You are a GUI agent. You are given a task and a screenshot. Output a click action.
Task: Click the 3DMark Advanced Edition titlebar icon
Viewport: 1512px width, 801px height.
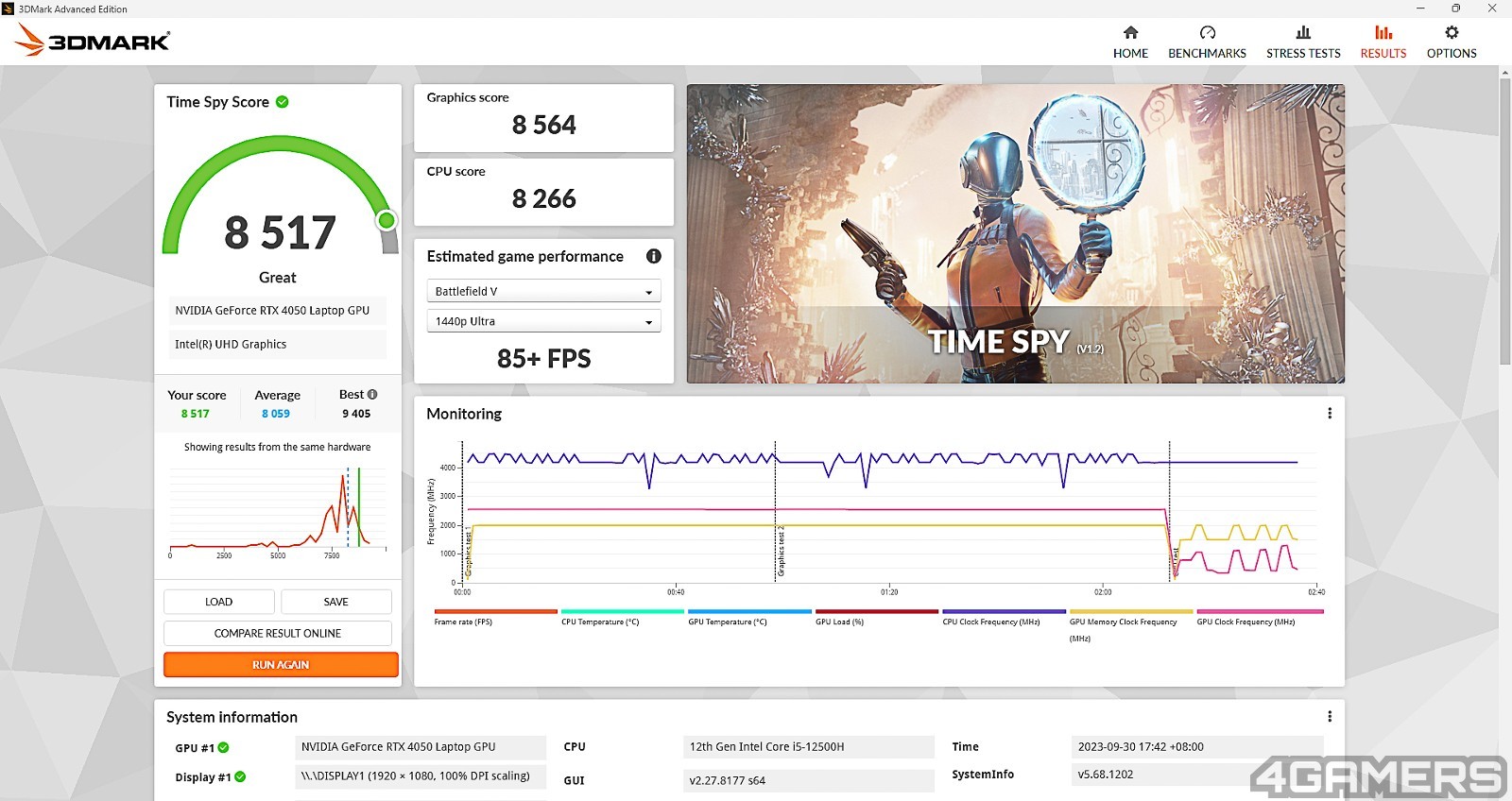[9, 9]
